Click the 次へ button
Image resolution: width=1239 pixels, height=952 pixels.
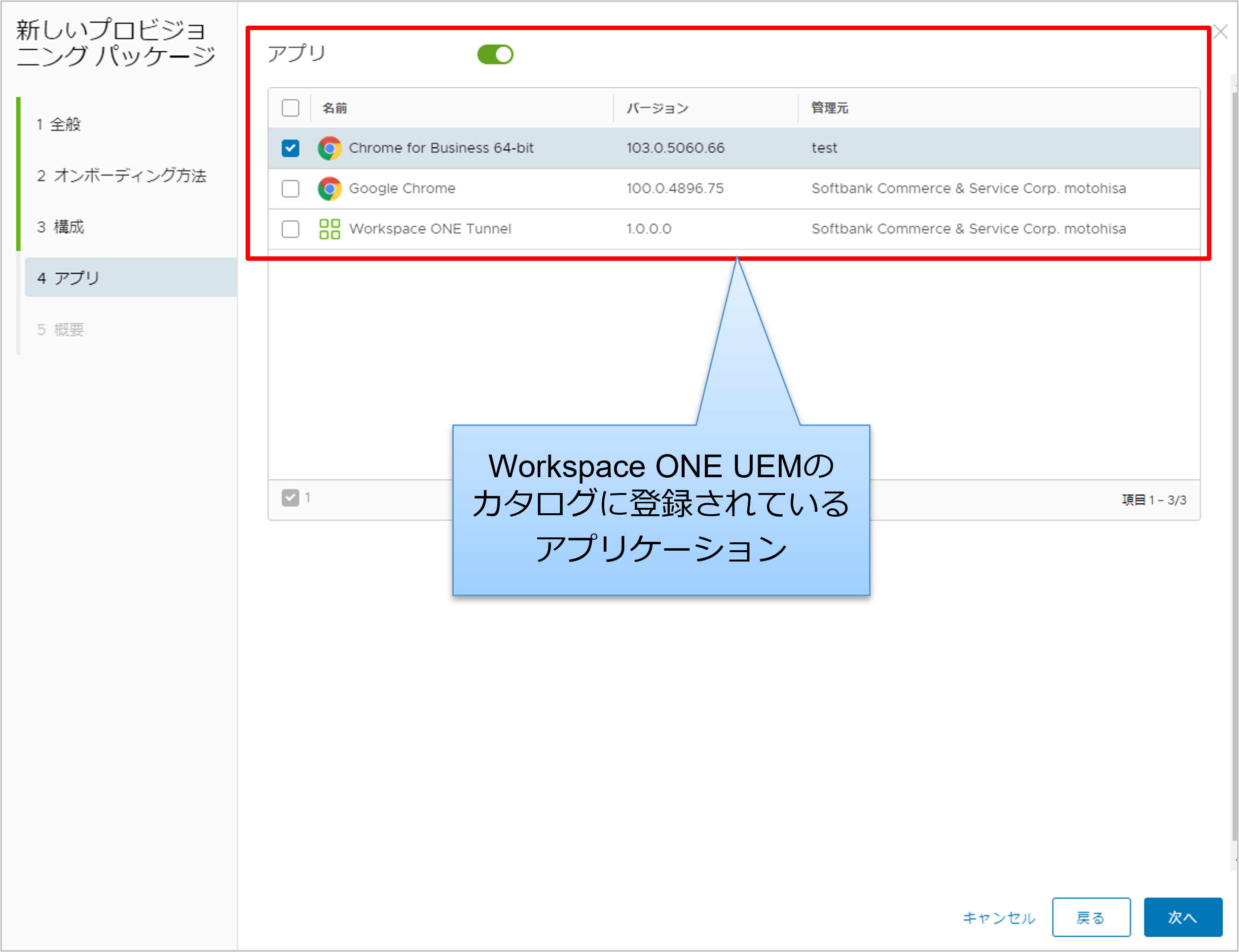[x=1183, y=917]
